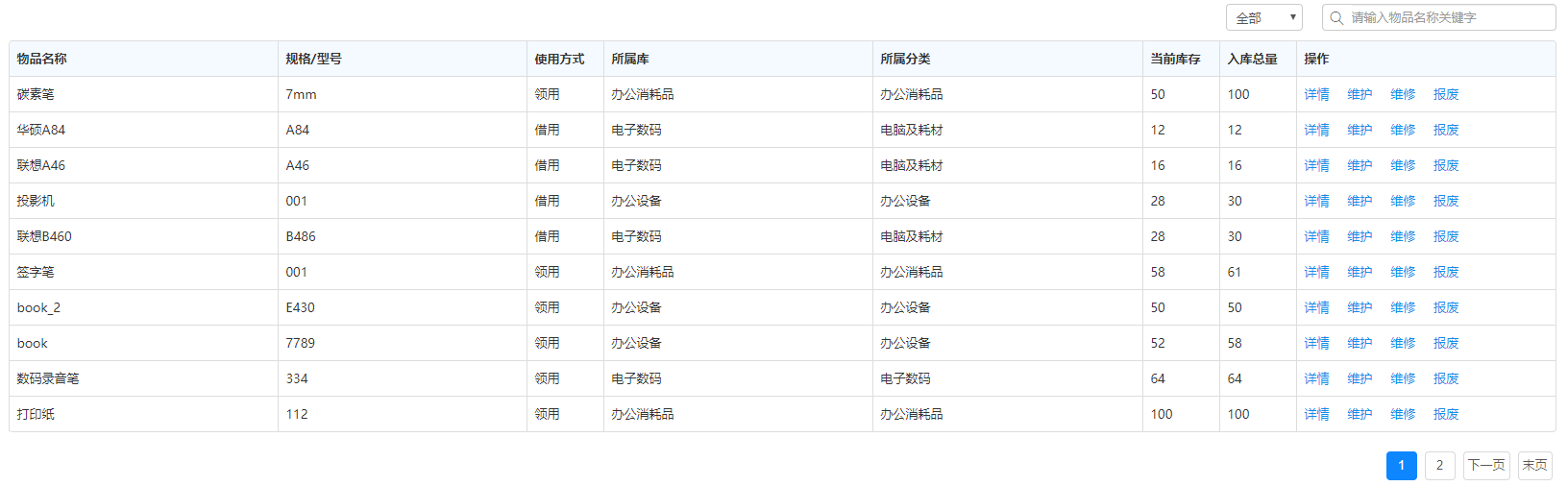Open 详情 for 联想B460
Viewport: 1568px width, 486px height.
tap(1316, 236)
